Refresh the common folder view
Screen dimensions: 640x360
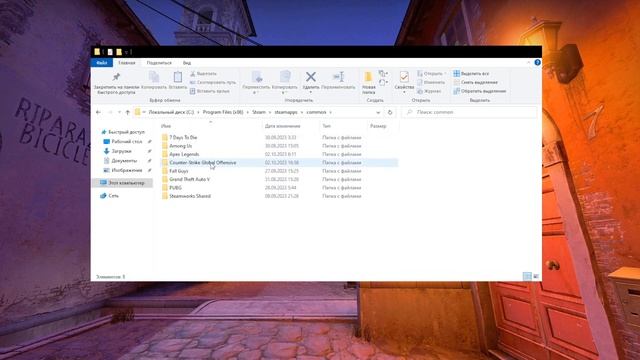pyautogui.click(x=390, y=112)
